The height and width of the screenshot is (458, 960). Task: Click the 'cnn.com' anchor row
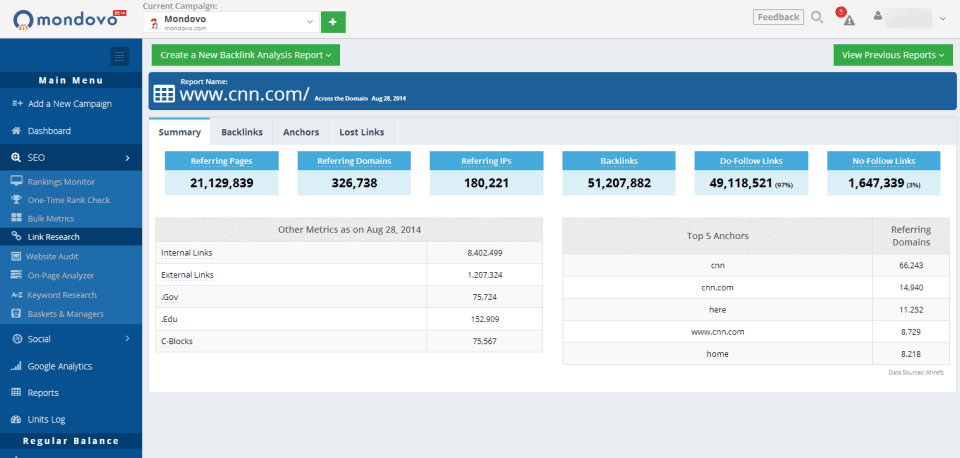pyautogui.click(x=756, y=287)
